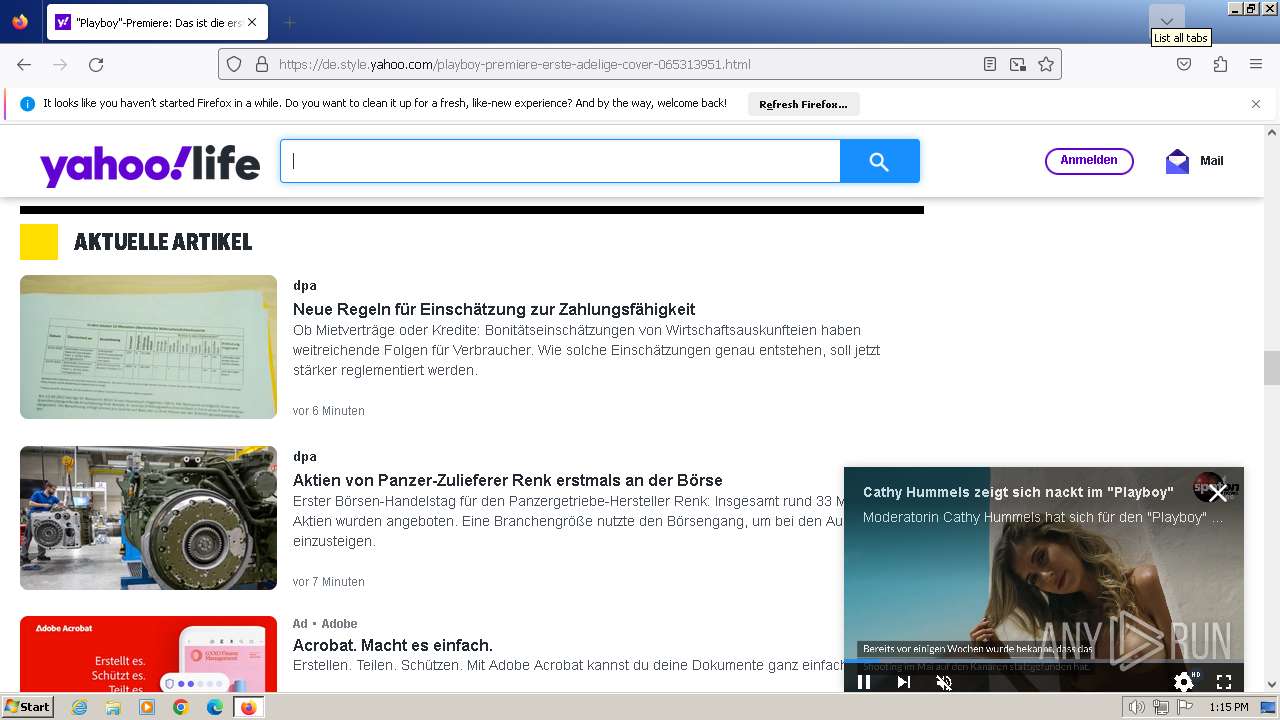Open Save to Pocket icon
The width and height of the screenshot is (1280, 720).
click(x=1184, y=64)
